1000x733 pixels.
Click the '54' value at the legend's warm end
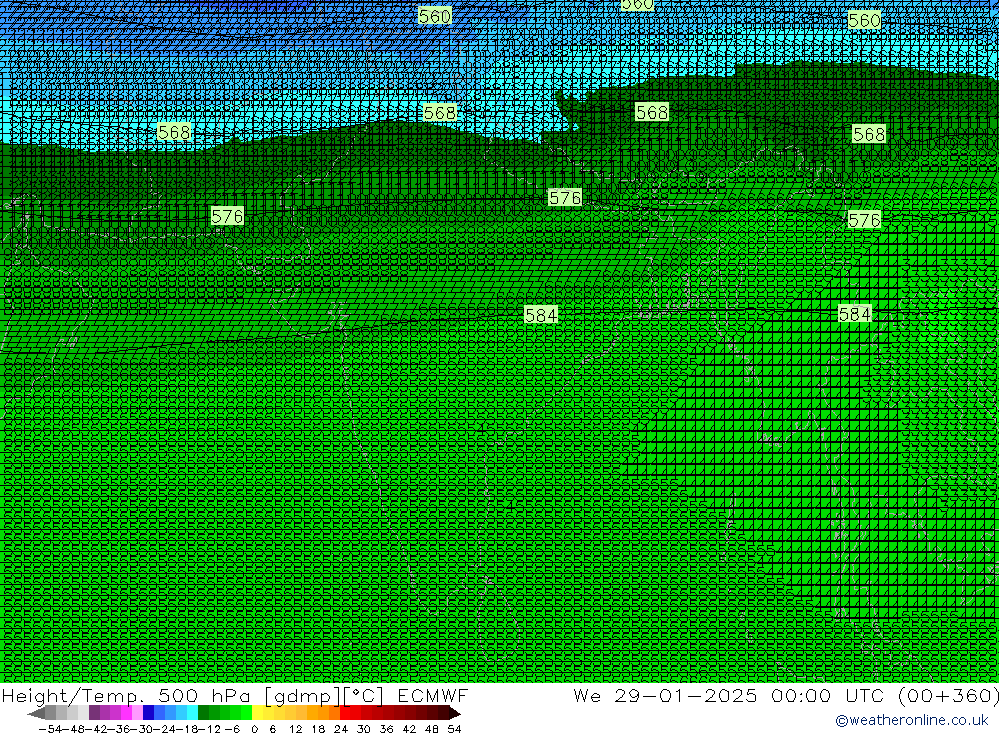(454, 729)
